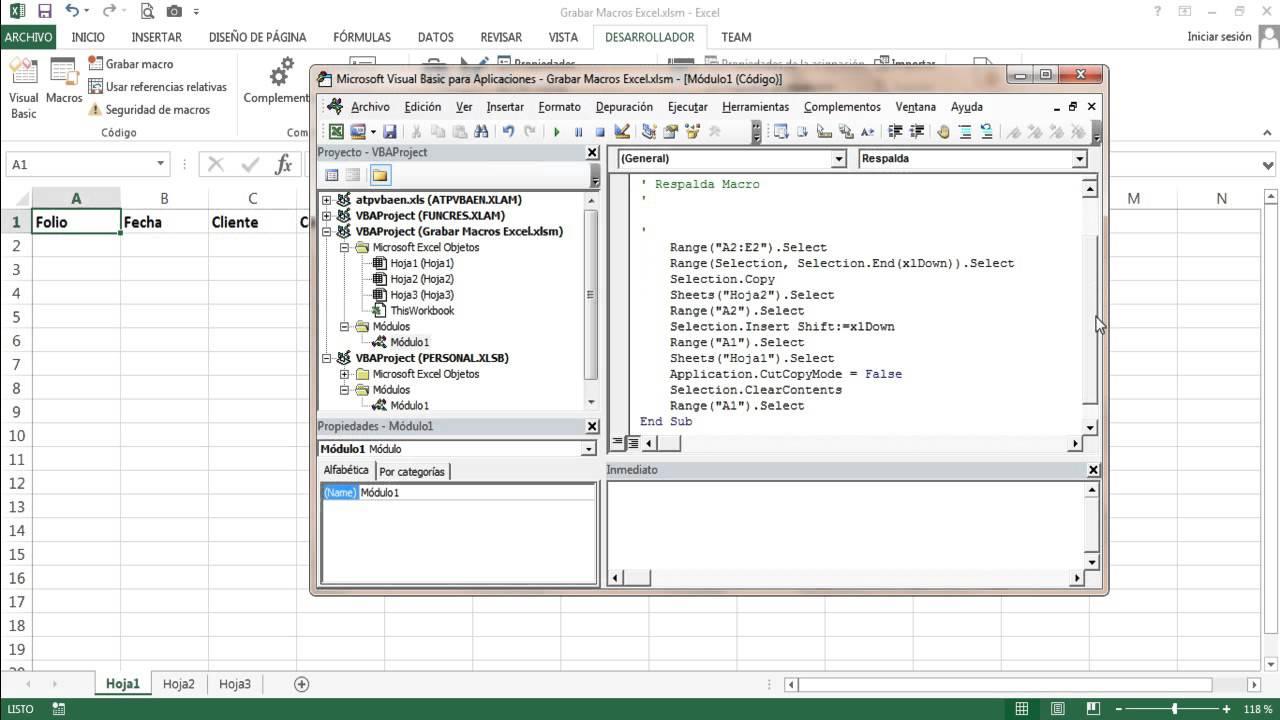Image resolution: width=1280 pixels, height=720 pixels.
Task: Click View Microsoft Excel icon in VBA toolbar
Action: coord(337,131)
